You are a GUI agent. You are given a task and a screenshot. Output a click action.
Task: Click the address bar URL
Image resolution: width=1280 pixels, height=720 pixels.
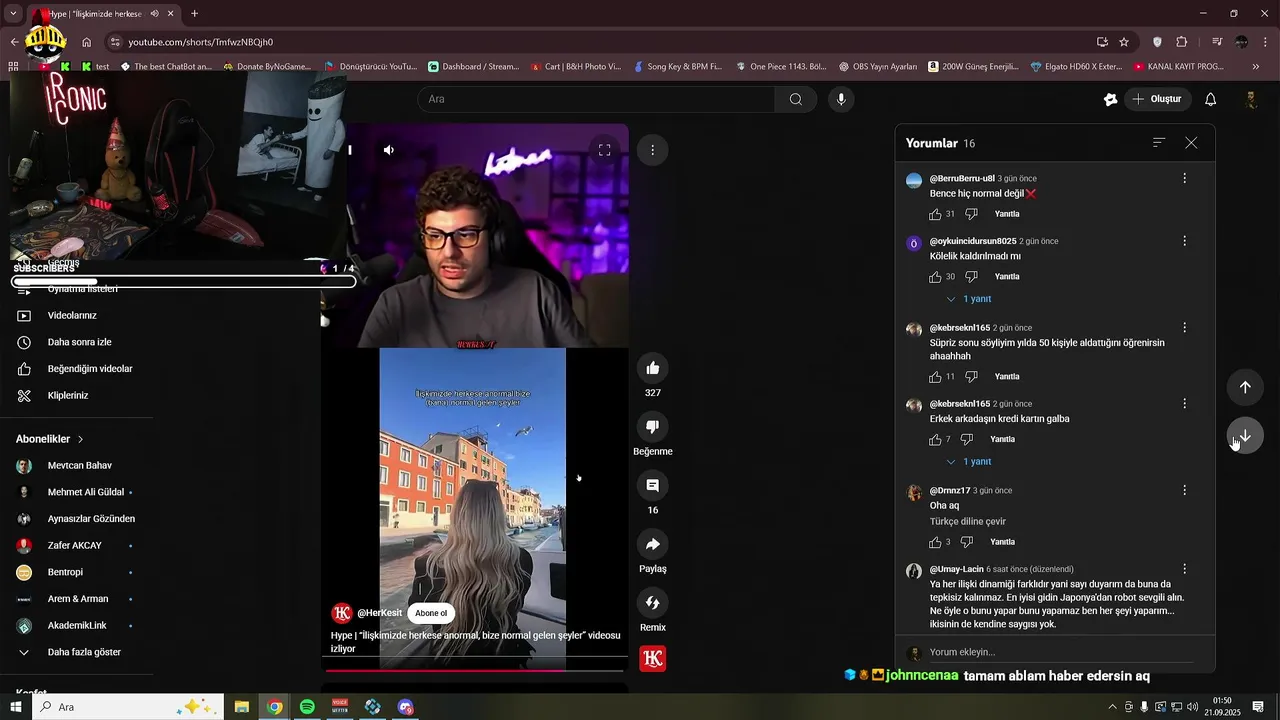click(200, 42)
